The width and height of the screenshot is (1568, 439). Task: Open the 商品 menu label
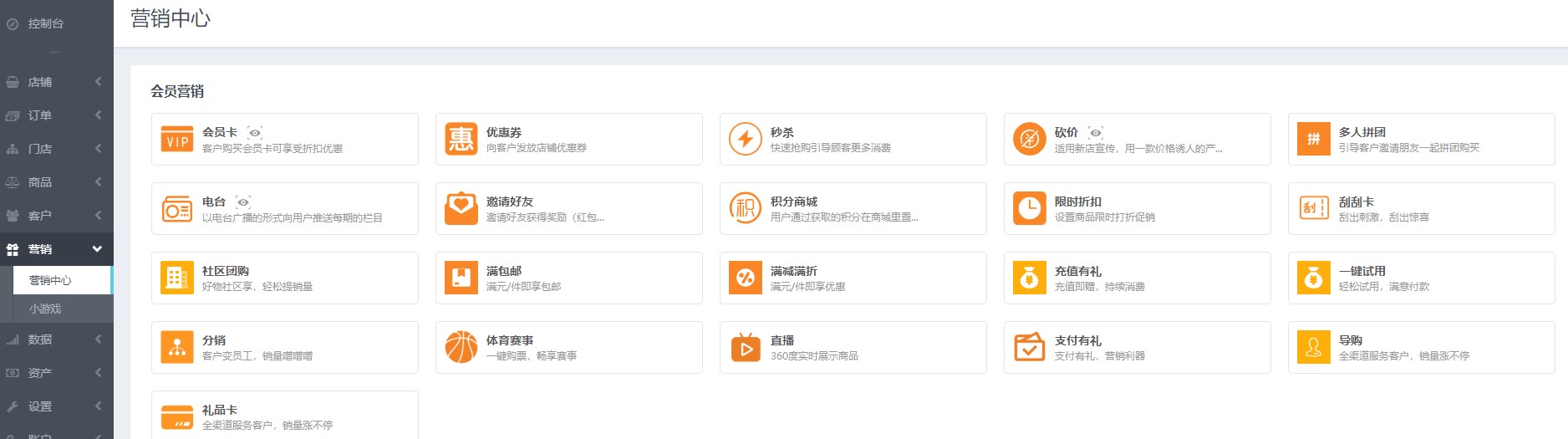[40, 182]
